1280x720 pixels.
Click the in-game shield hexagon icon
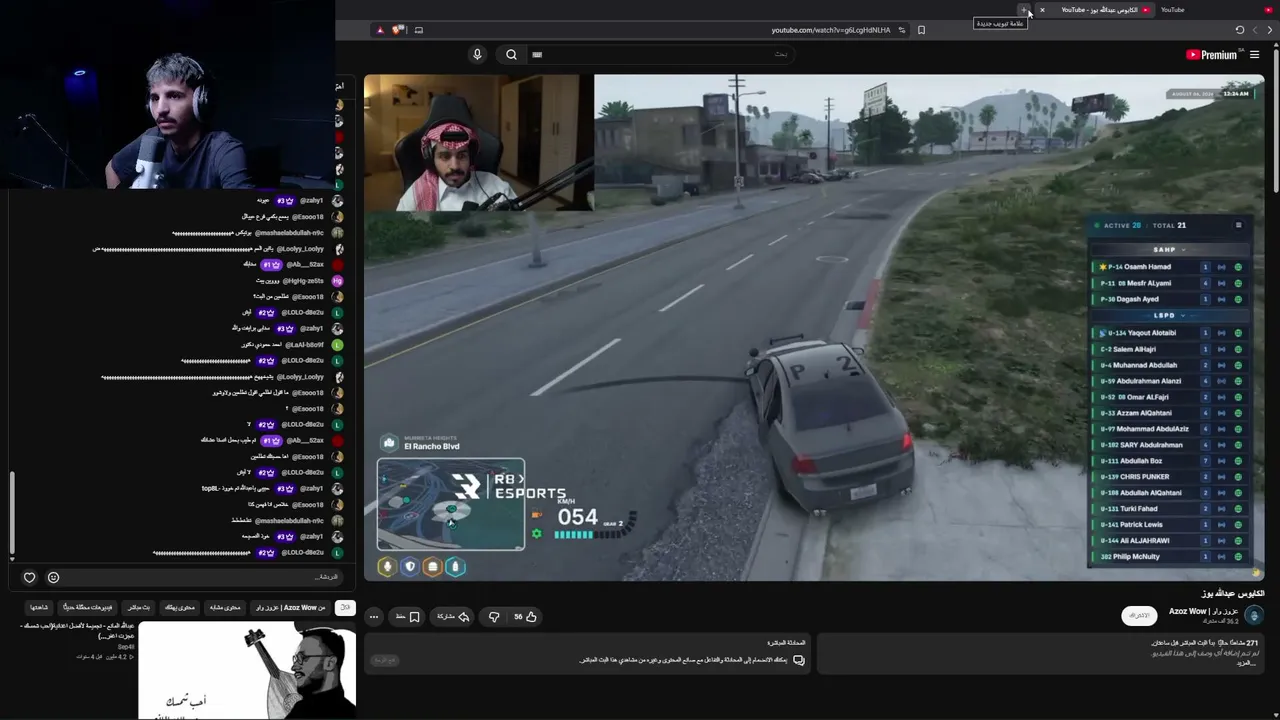410,567
